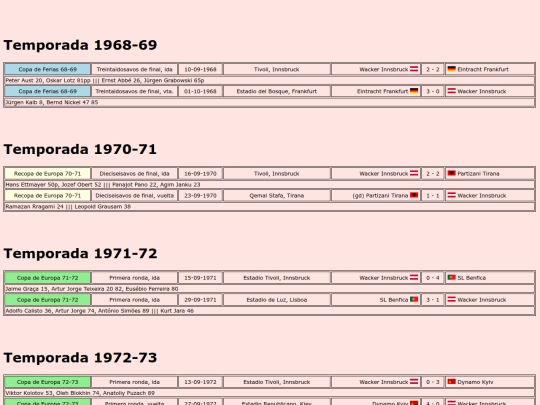The width and height of the screenshot is (540, 405).
Task: Click the date 29-09-1971
Action: pos(200,300)
